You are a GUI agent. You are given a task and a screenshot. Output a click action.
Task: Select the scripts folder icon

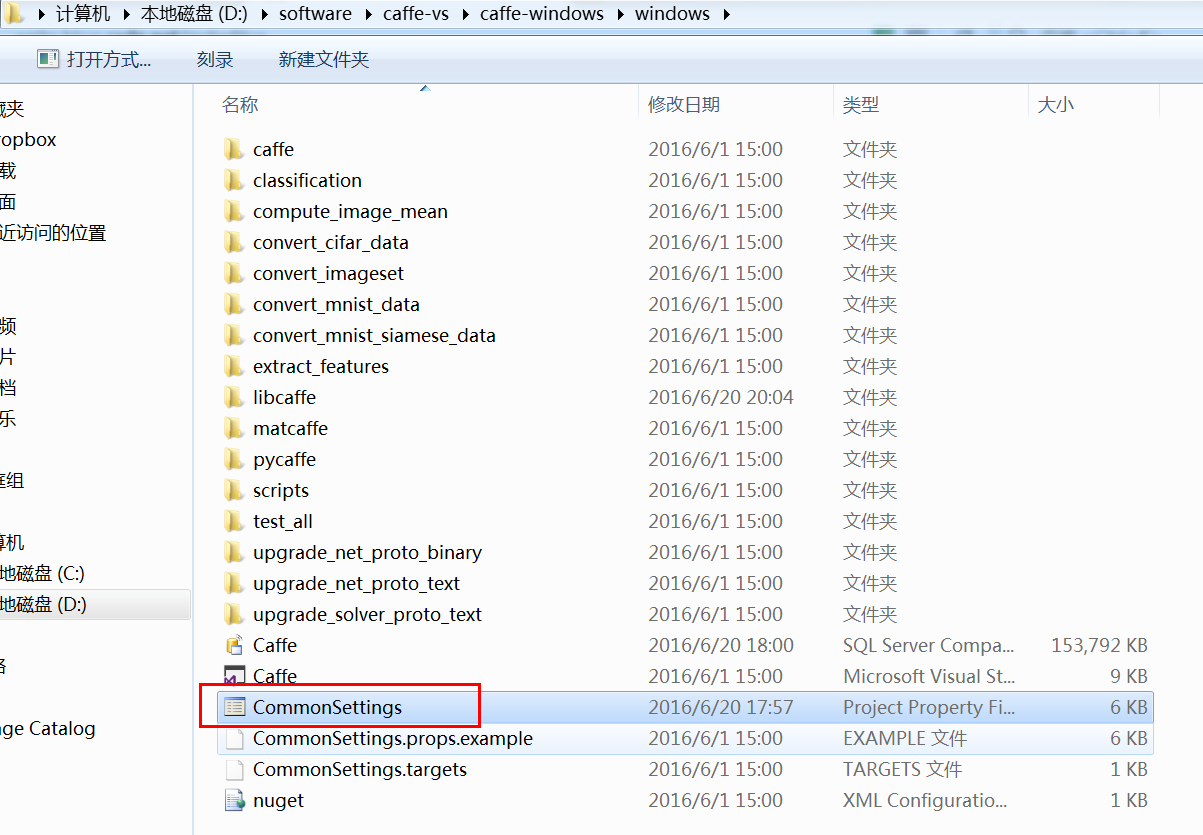click(x=234, y=490)
